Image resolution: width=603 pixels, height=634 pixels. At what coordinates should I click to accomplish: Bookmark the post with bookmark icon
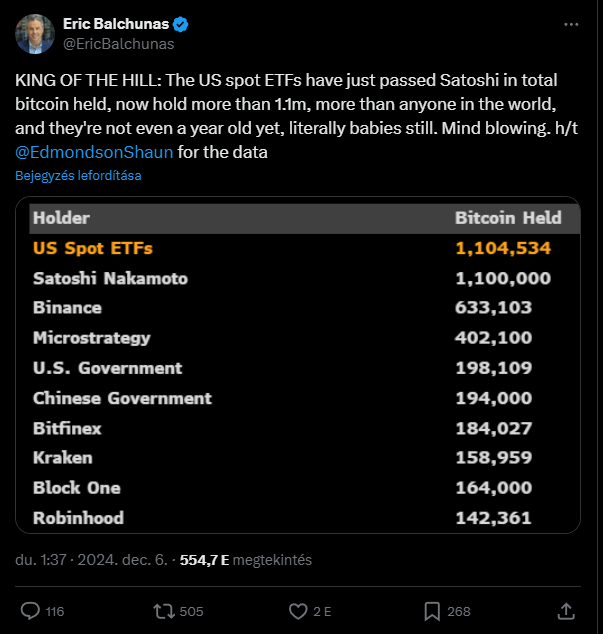coord(432,611)
